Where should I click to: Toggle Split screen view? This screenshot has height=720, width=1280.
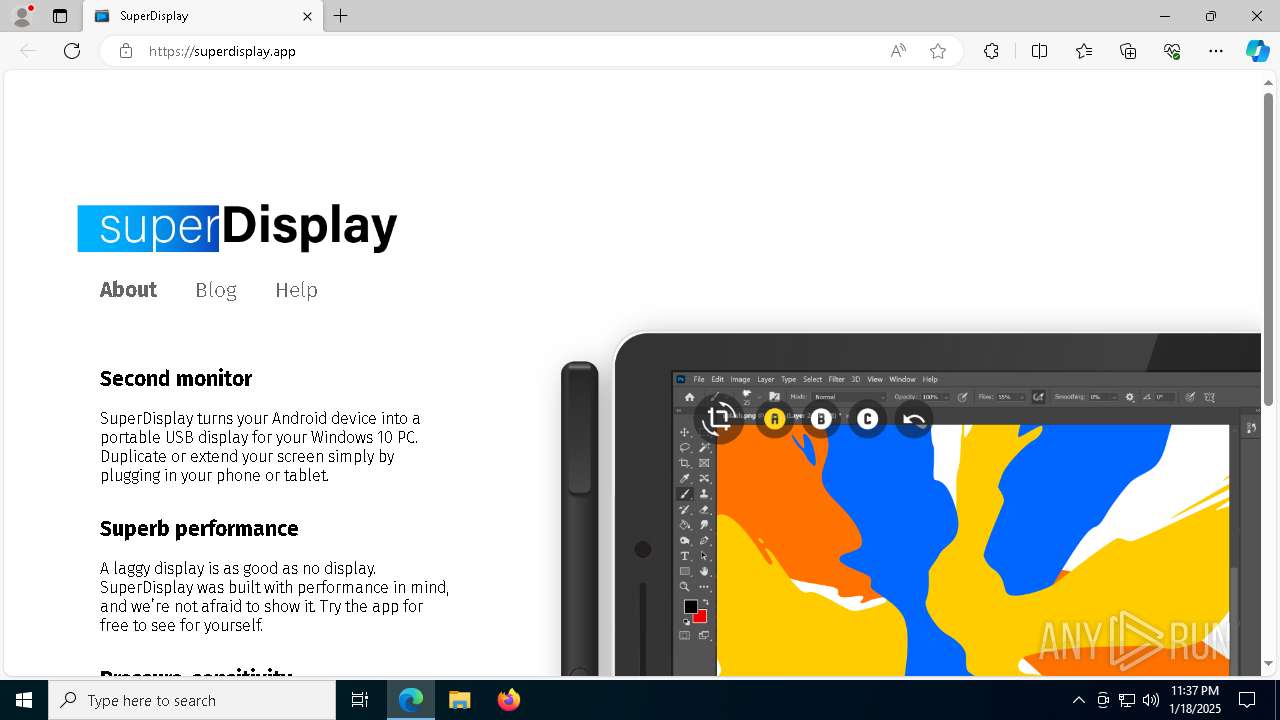click(x=1039, y=51)
